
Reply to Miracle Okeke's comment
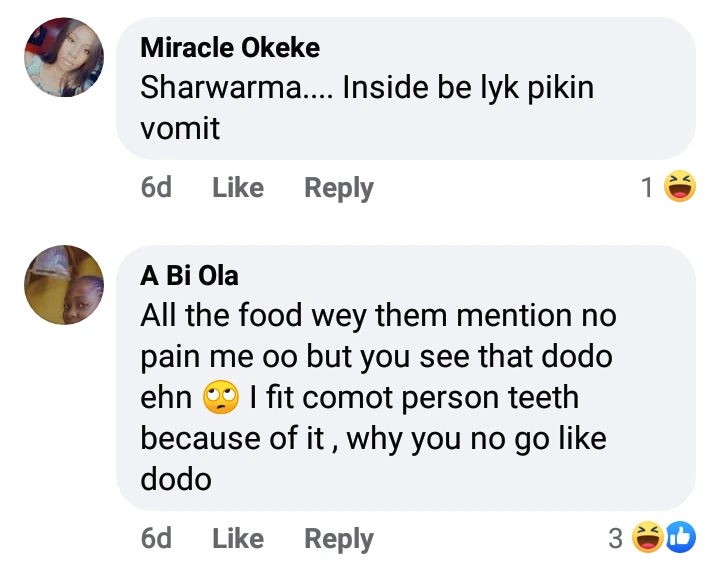click(x=339, y=188)
